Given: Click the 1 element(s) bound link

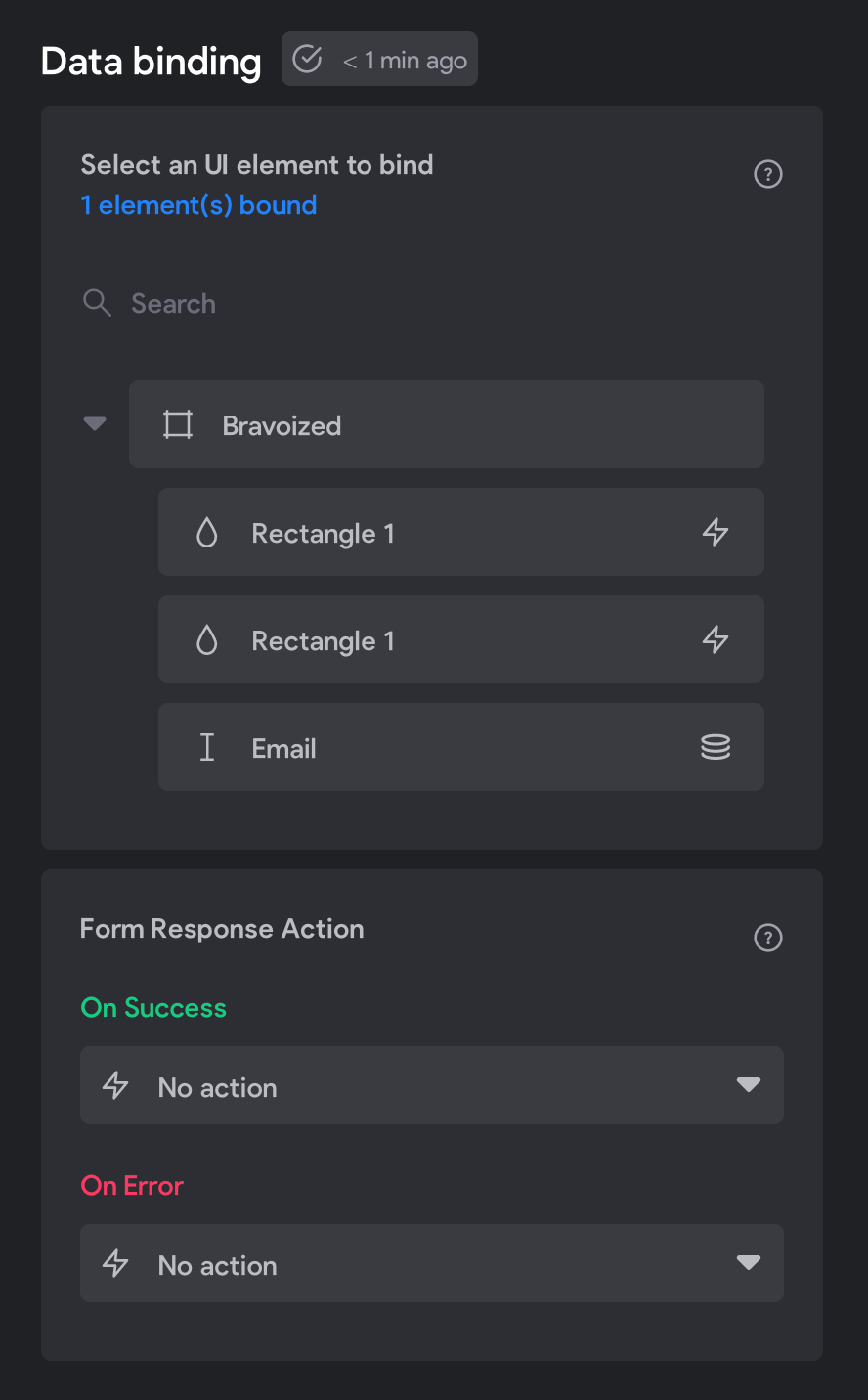Looking at the screenshot, I should pos(198,205).
